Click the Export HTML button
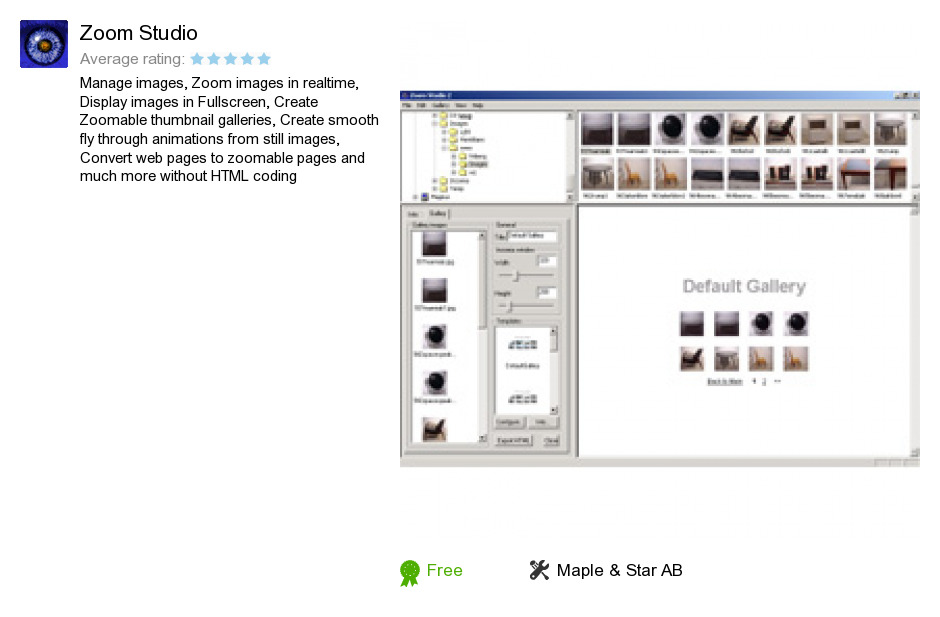Image resolution: width=940 pixels, height=617 pixels. pos(514,441)
